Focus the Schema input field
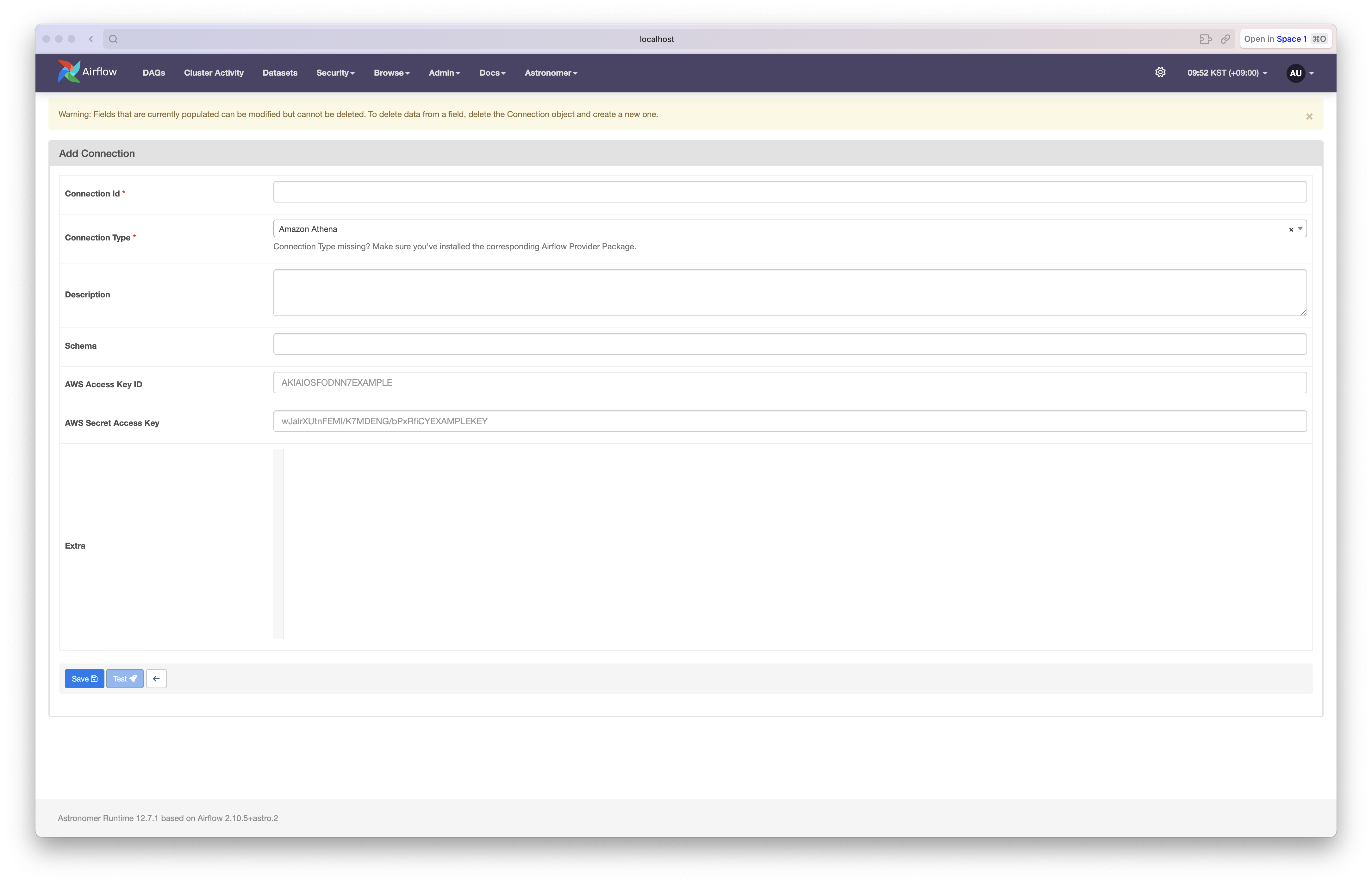Viewport: 1372px width, 884px height. (x=790, y=344)
